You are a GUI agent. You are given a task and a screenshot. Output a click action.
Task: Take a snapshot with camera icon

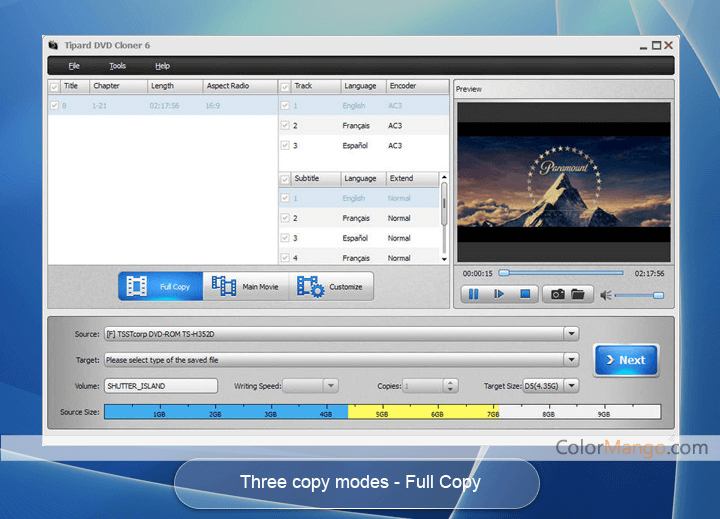557,294
